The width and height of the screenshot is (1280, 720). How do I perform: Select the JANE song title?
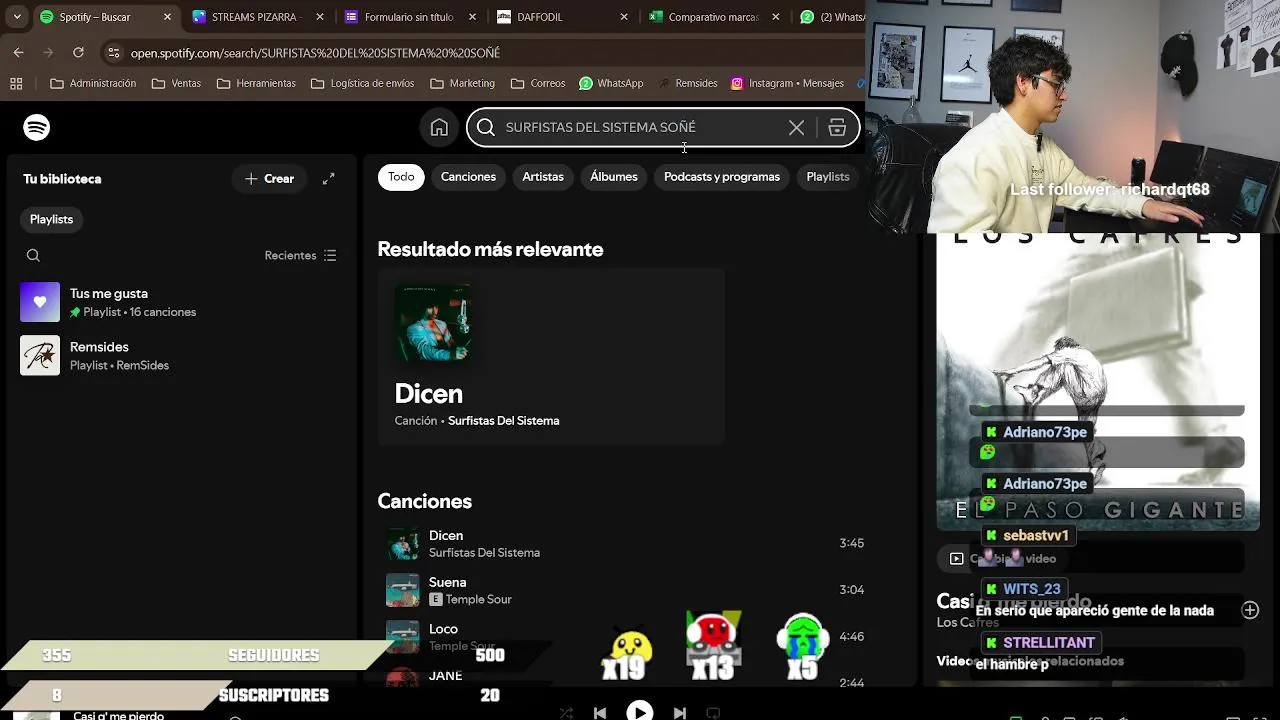pos(445,676)
